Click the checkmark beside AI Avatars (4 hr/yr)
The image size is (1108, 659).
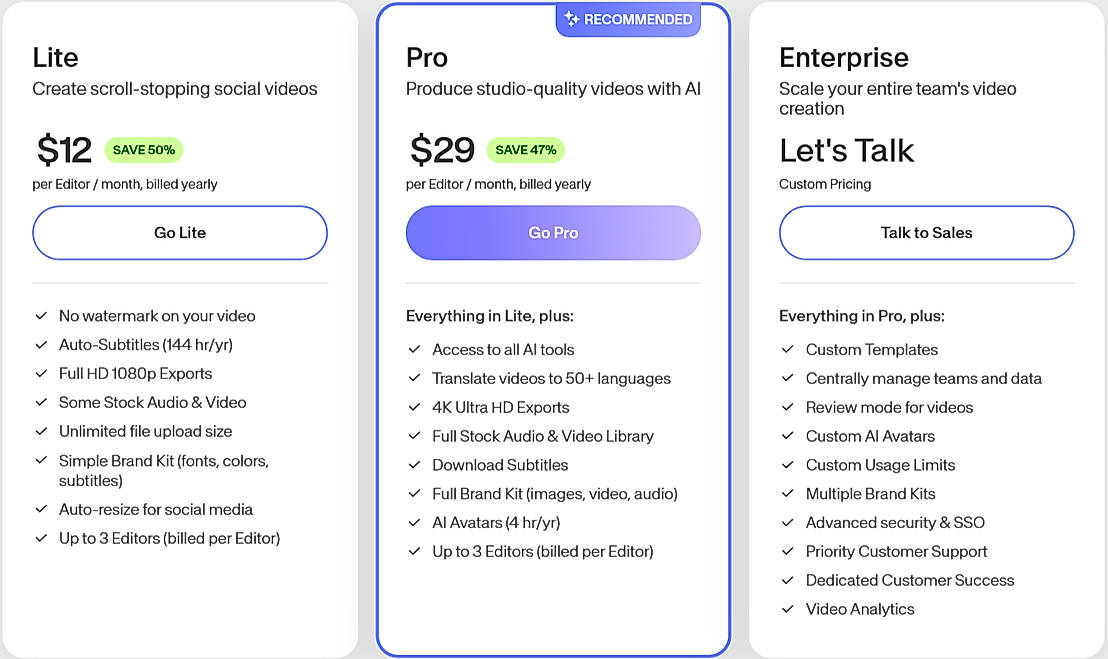(414, 523)
